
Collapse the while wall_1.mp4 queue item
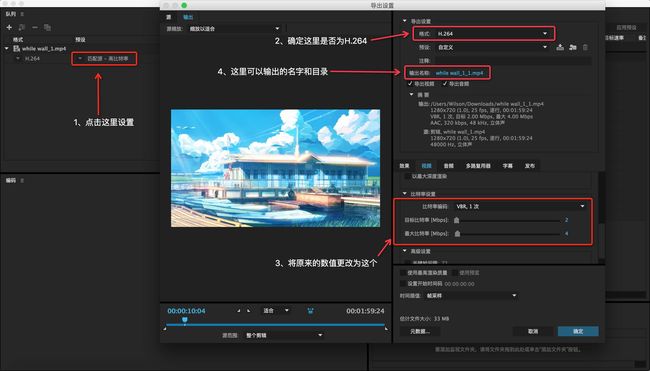pyautogui.click(x=7, y=48)
